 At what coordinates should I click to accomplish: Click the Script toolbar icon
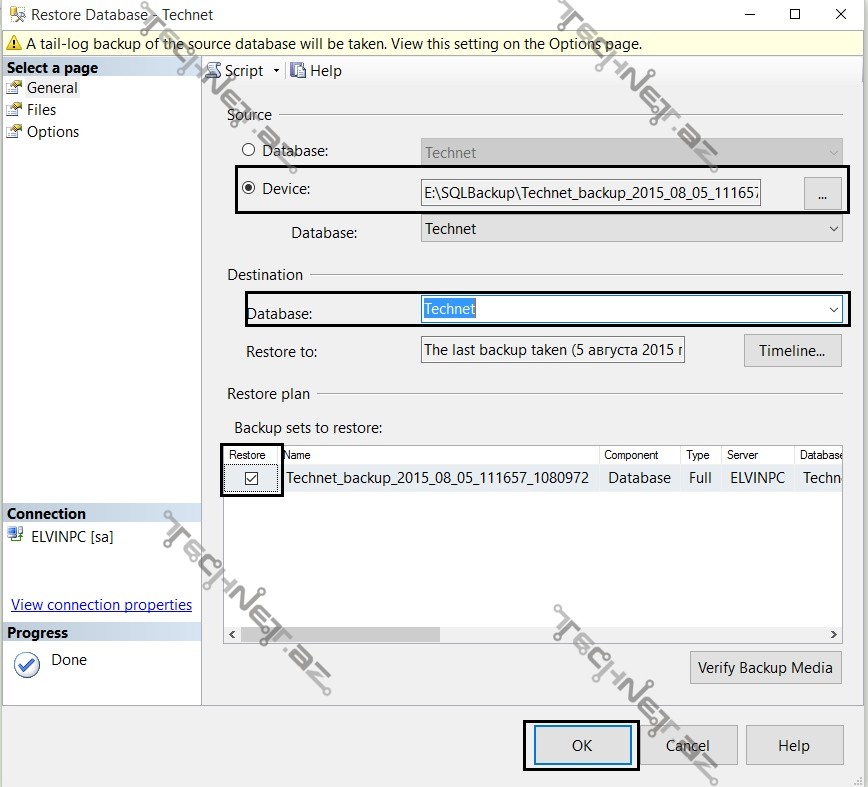214,71
